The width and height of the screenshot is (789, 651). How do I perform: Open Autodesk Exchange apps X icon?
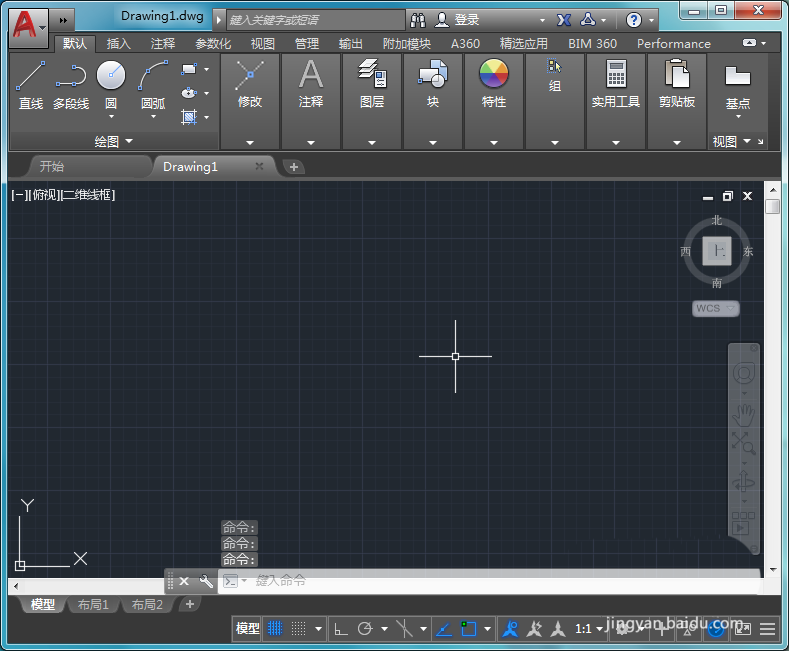(x=564, y=20)
